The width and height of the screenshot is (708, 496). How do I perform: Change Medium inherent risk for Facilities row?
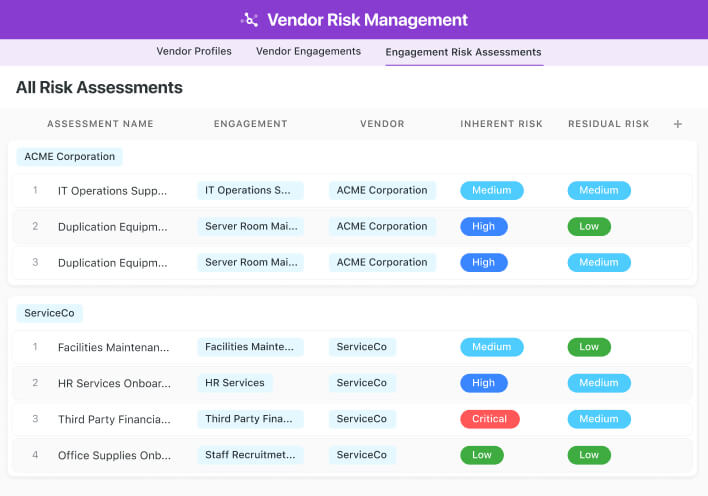coord(492,347)
